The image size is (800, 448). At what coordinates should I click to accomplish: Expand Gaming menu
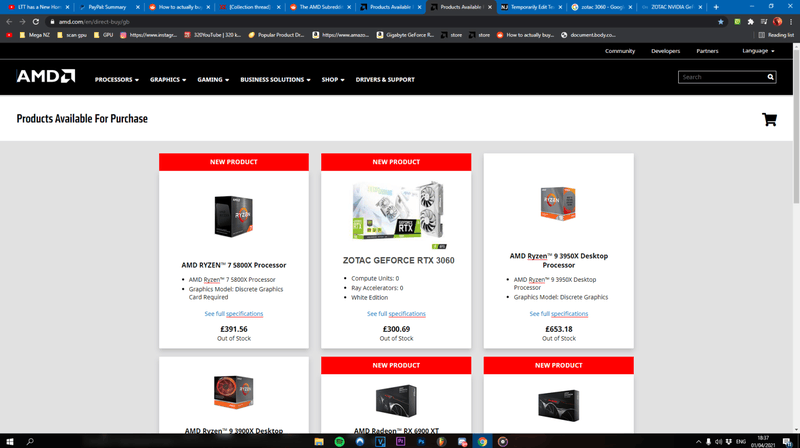pyautogui.click(x=213, y=80)
